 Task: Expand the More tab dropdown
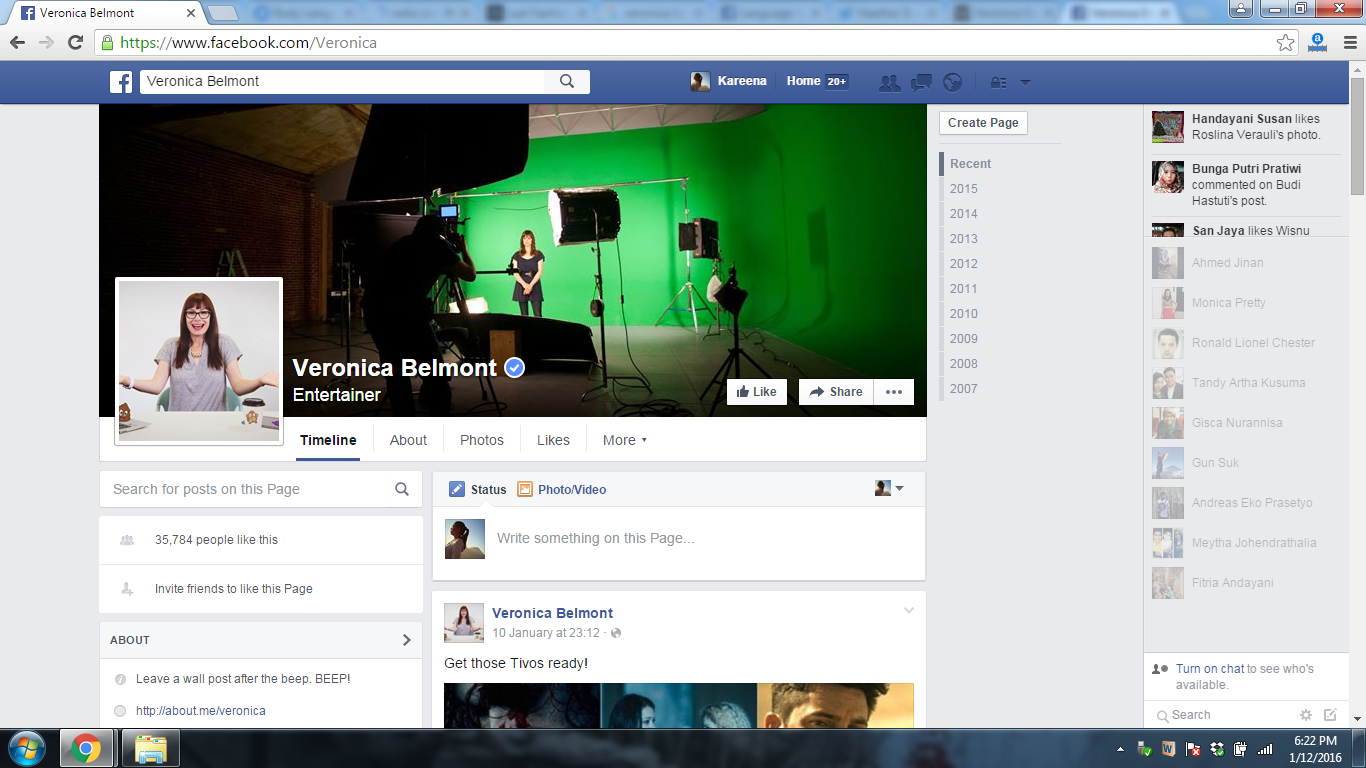click(624, 440)
